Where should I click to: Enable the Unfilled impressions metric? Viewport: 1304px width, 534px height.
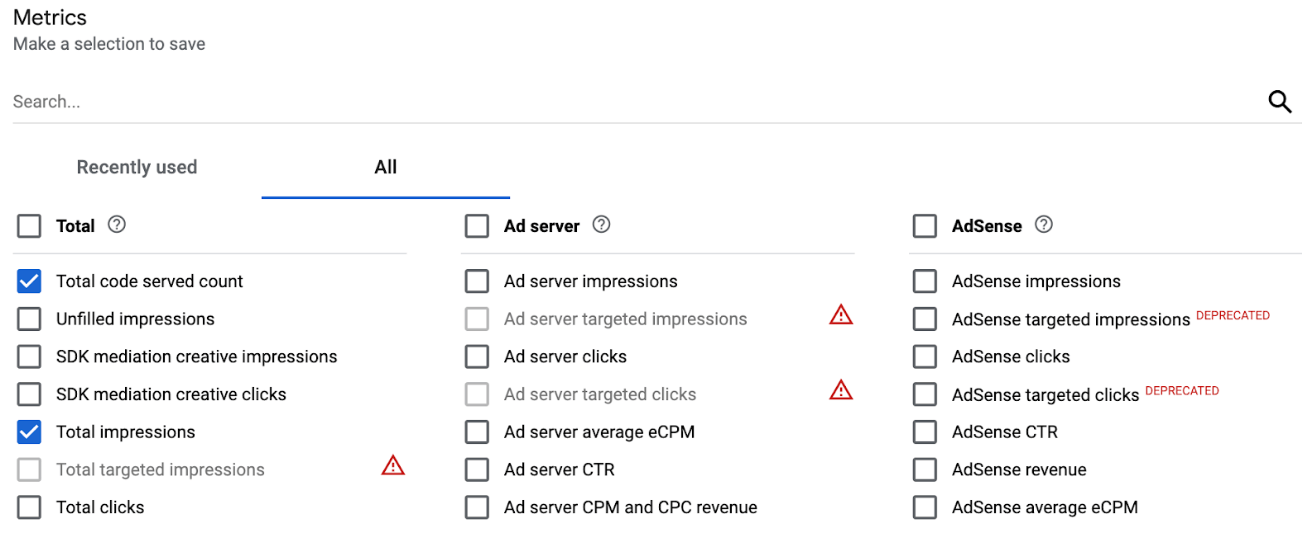pos(30,320)
